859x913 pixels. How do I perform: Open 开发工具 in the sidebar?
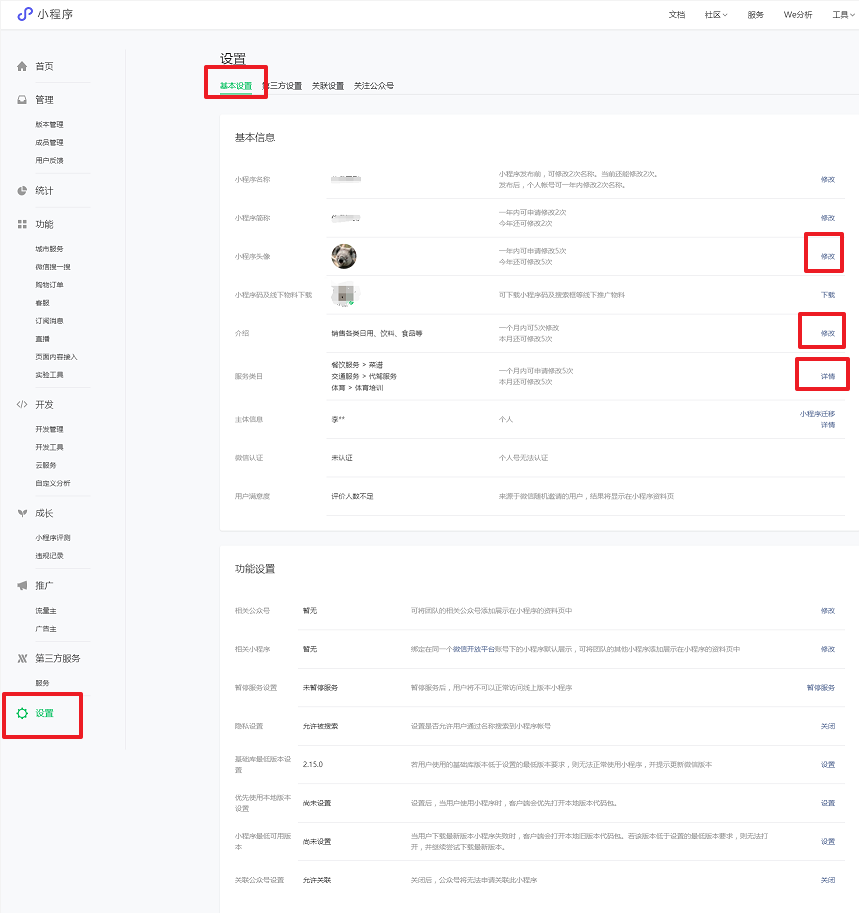pos(50,448)
